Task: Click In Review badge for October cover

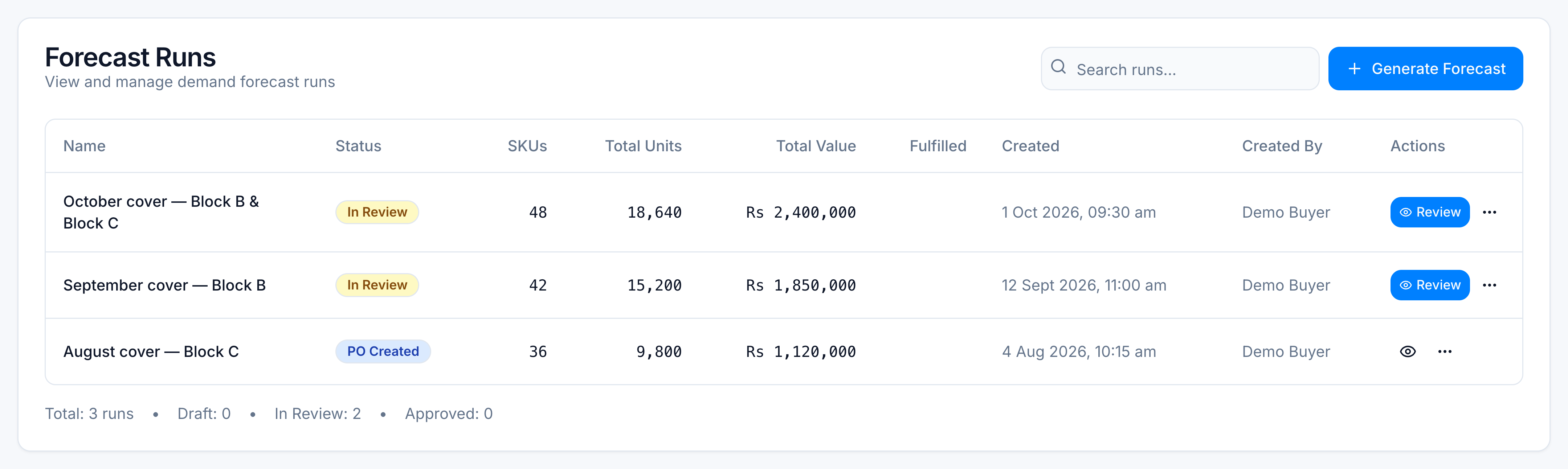Action: (x=377, y=212)
